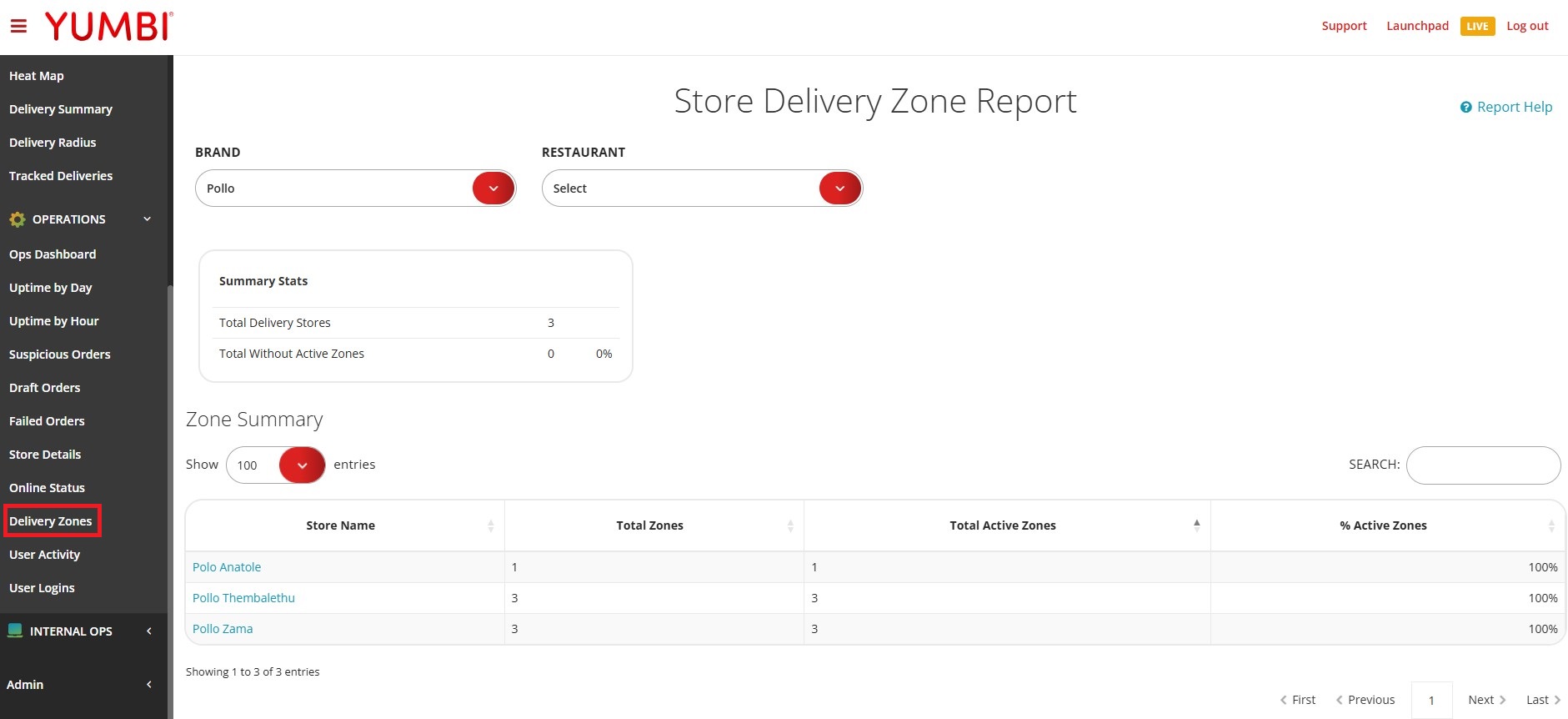Sort by % Active Zones arrows

tap(1551, 525)
